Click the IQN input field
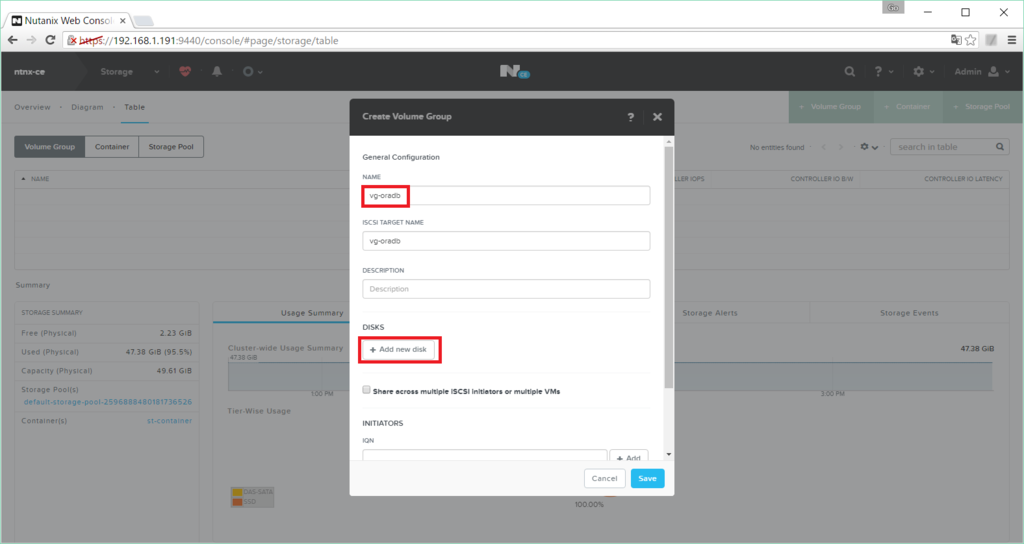Screen dimensions: 1024x544 [485, 455]
